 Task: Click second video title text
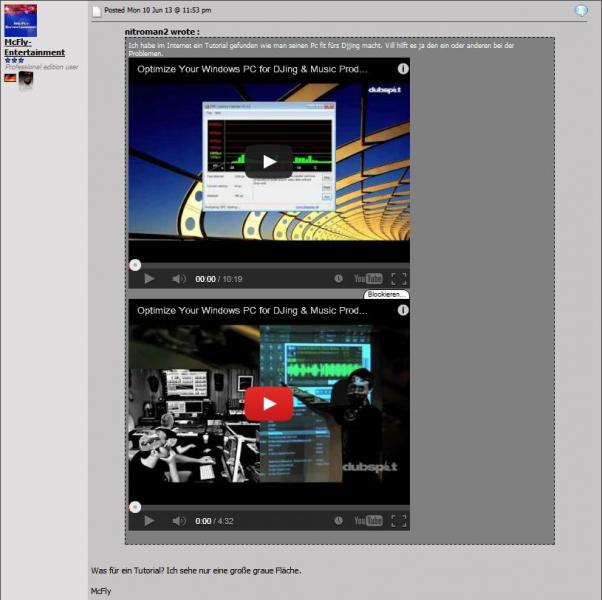[x=252, y=311]
